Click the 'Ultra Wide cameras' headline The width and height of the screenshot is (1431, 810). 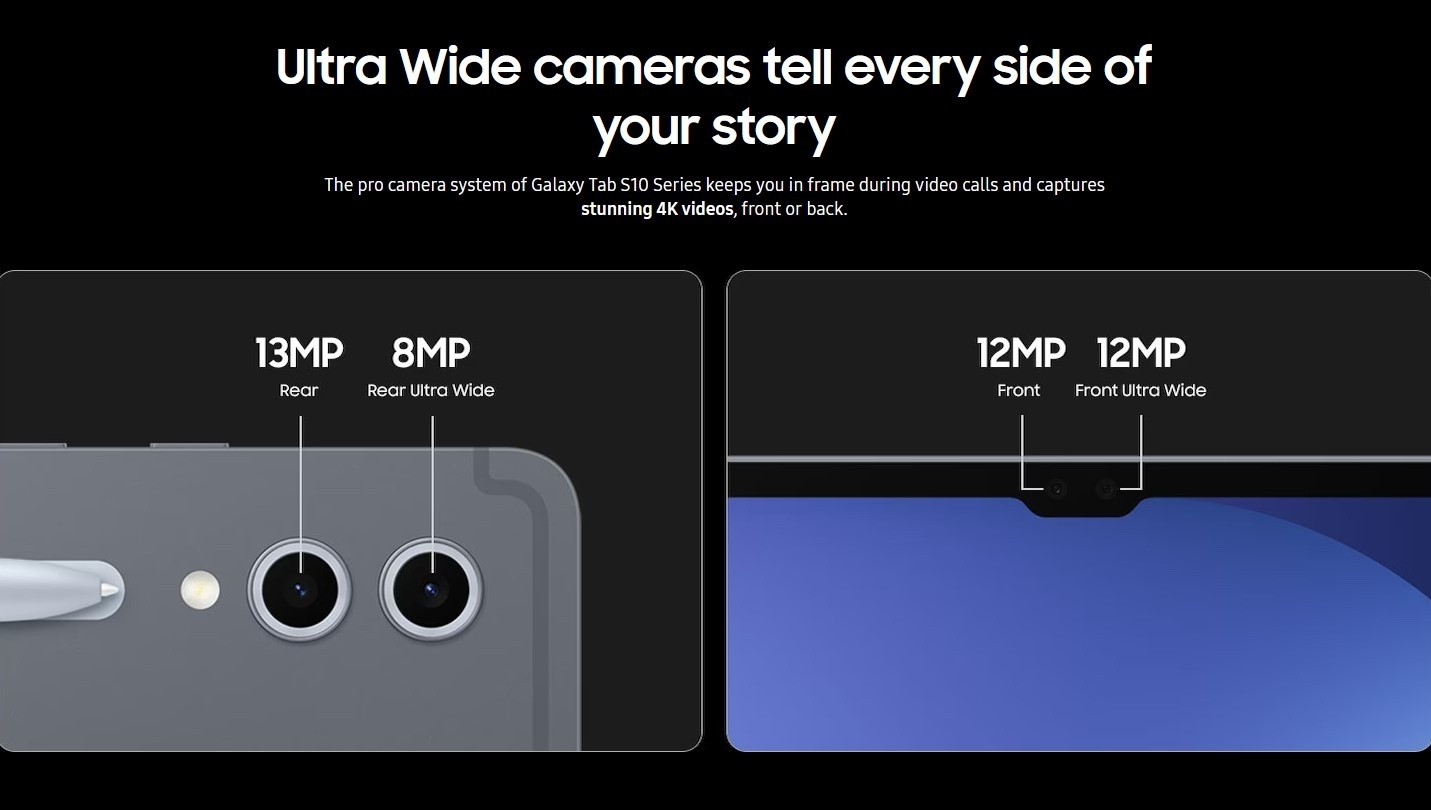tap(513, 67)
